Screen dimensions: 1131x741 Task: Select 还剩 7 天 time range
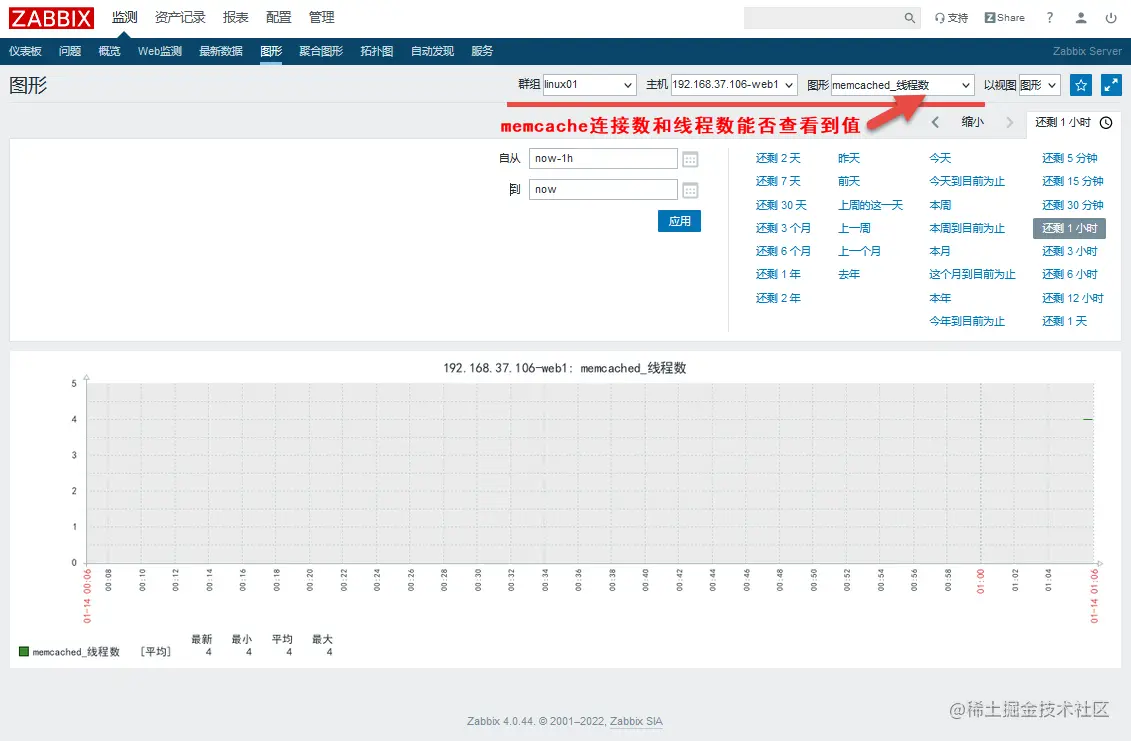click(778, 181)
